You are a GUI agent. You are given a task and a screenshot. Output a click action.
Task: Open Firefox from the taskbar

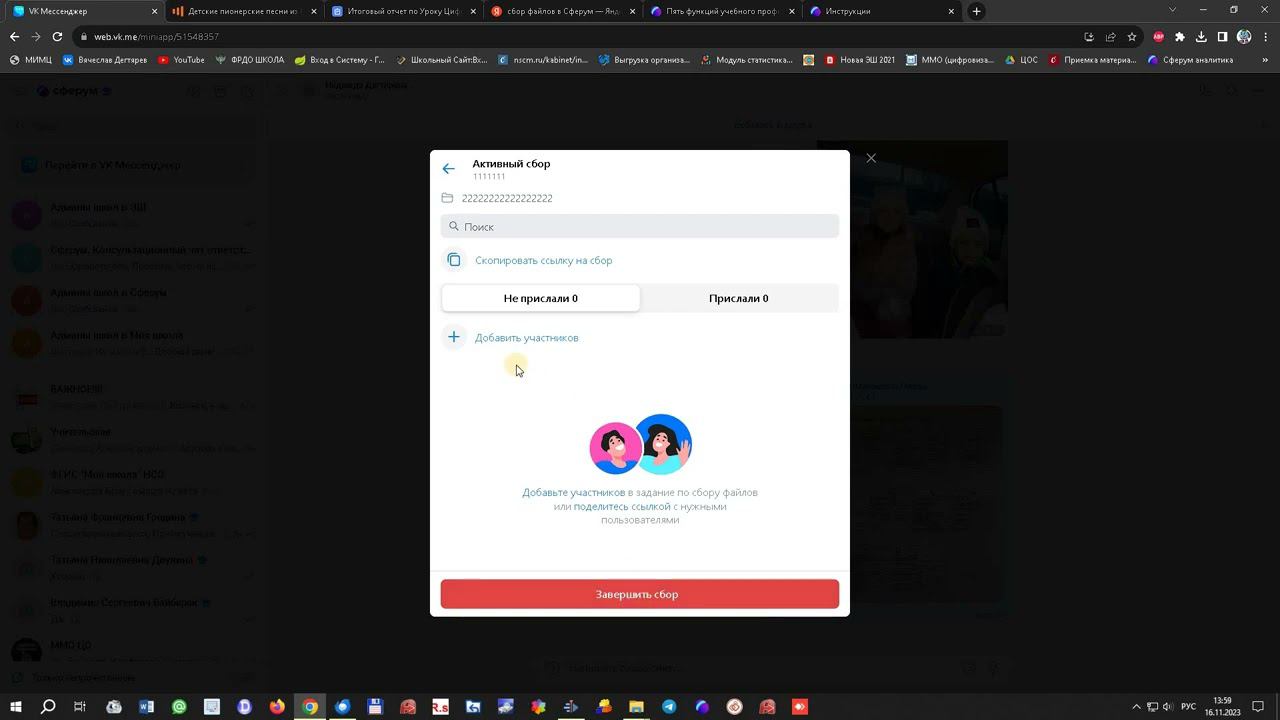277,707
